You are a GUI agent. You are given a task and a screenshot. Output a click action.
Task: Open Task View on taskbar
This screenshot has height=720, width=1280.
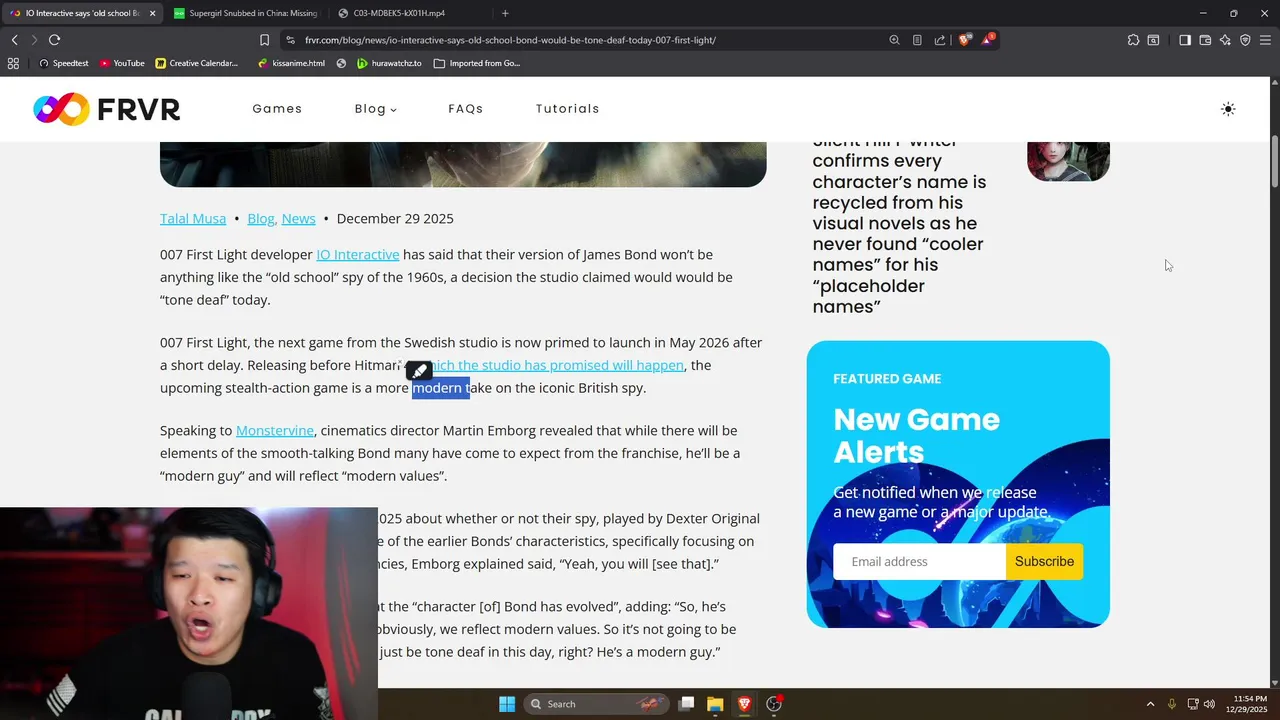(x=686, y=704)
